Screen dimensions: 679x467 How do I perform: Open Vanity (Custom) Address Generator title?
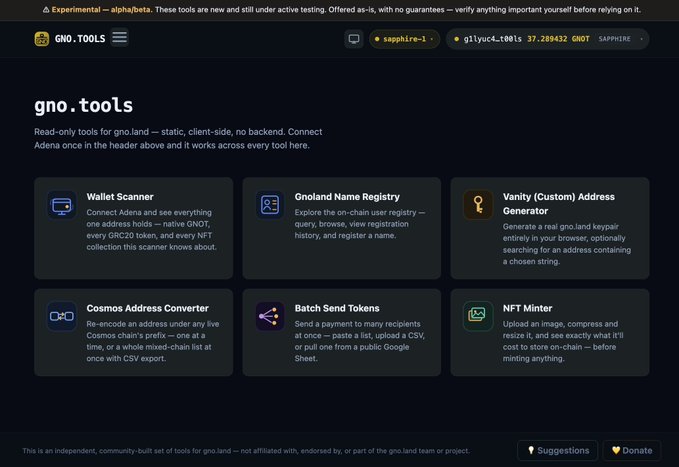pos(559,204)
